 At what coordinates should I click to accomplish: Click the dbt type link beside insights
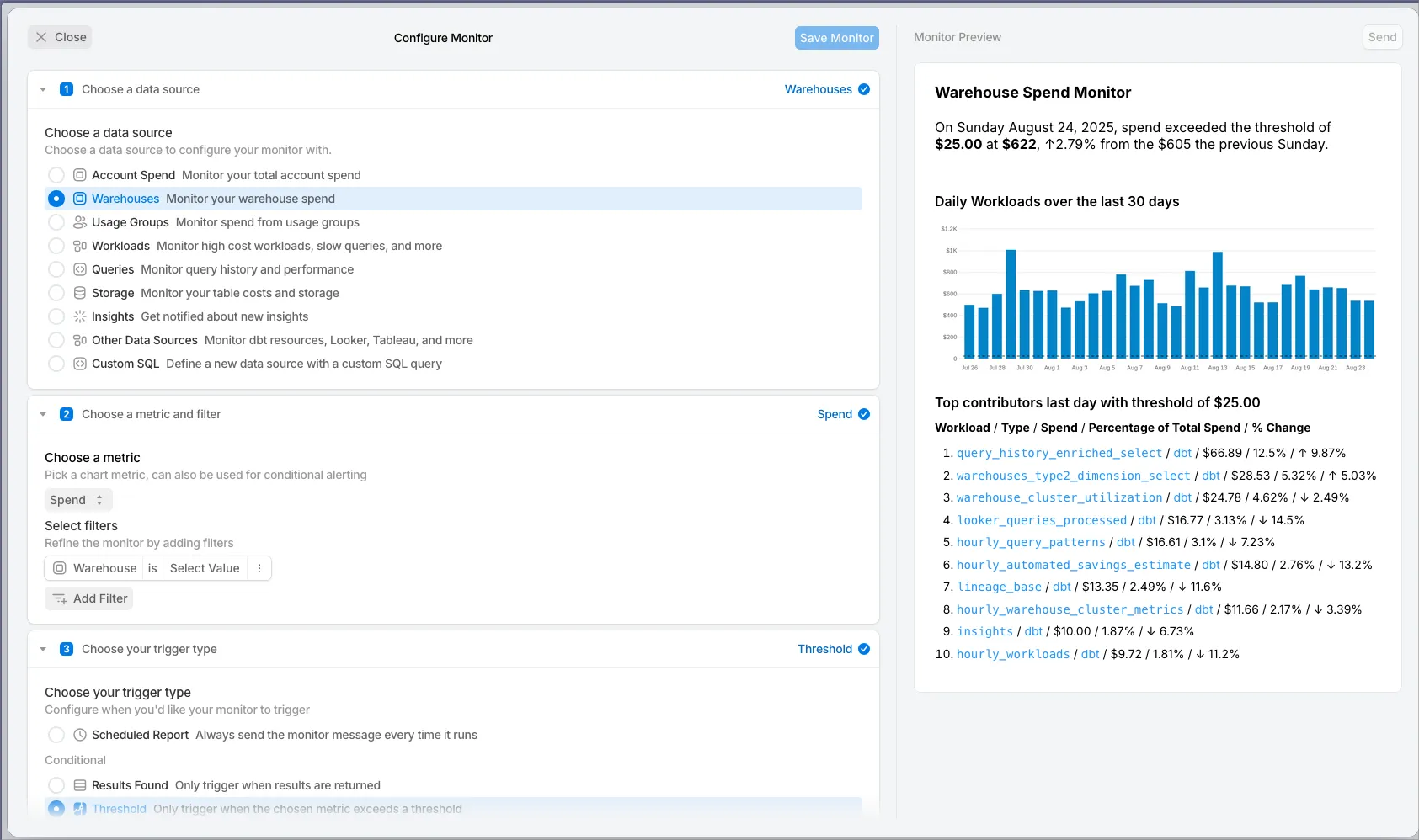1033,631
